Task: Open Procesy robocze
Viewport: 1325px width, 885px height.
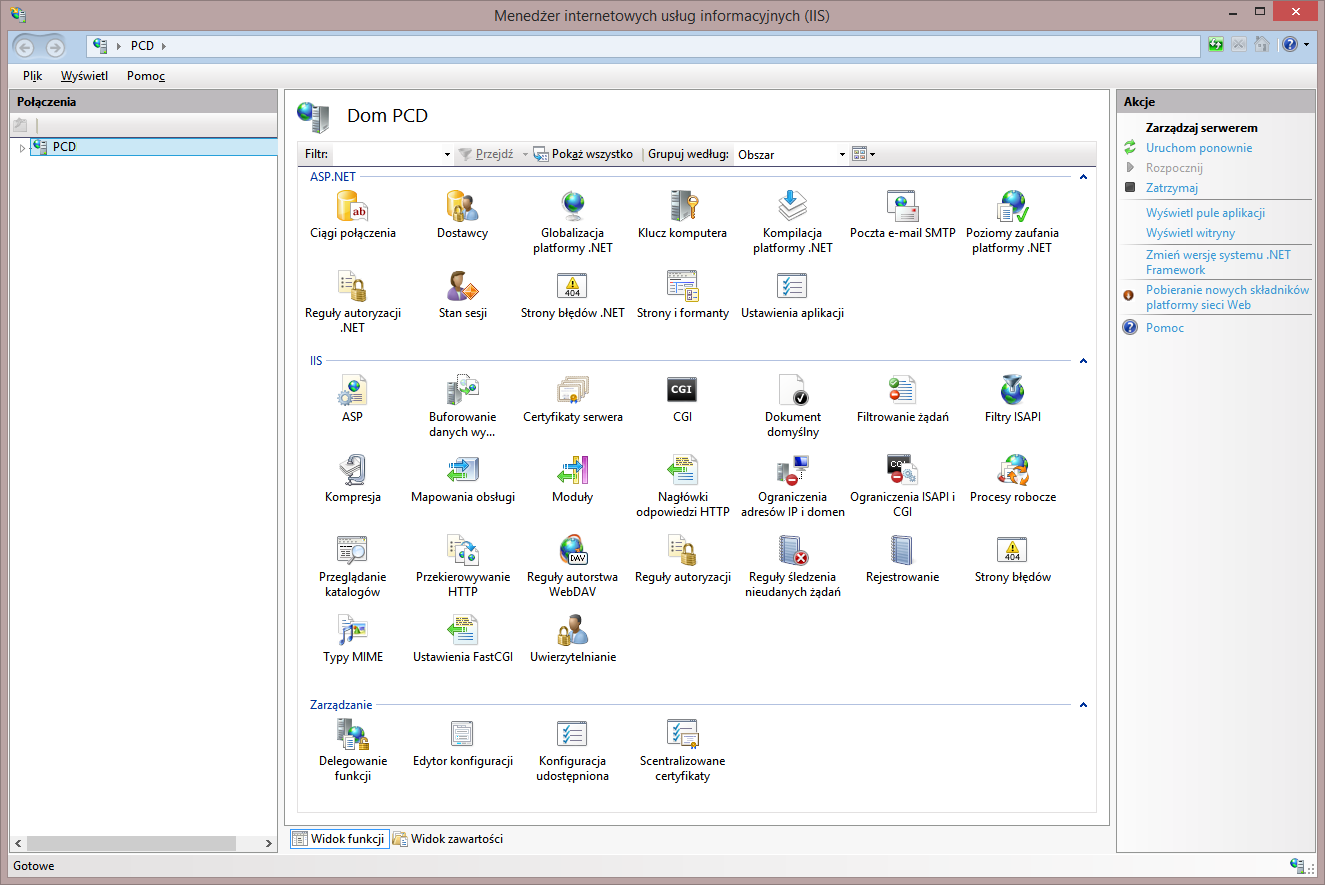Action: coord(1013,479)
